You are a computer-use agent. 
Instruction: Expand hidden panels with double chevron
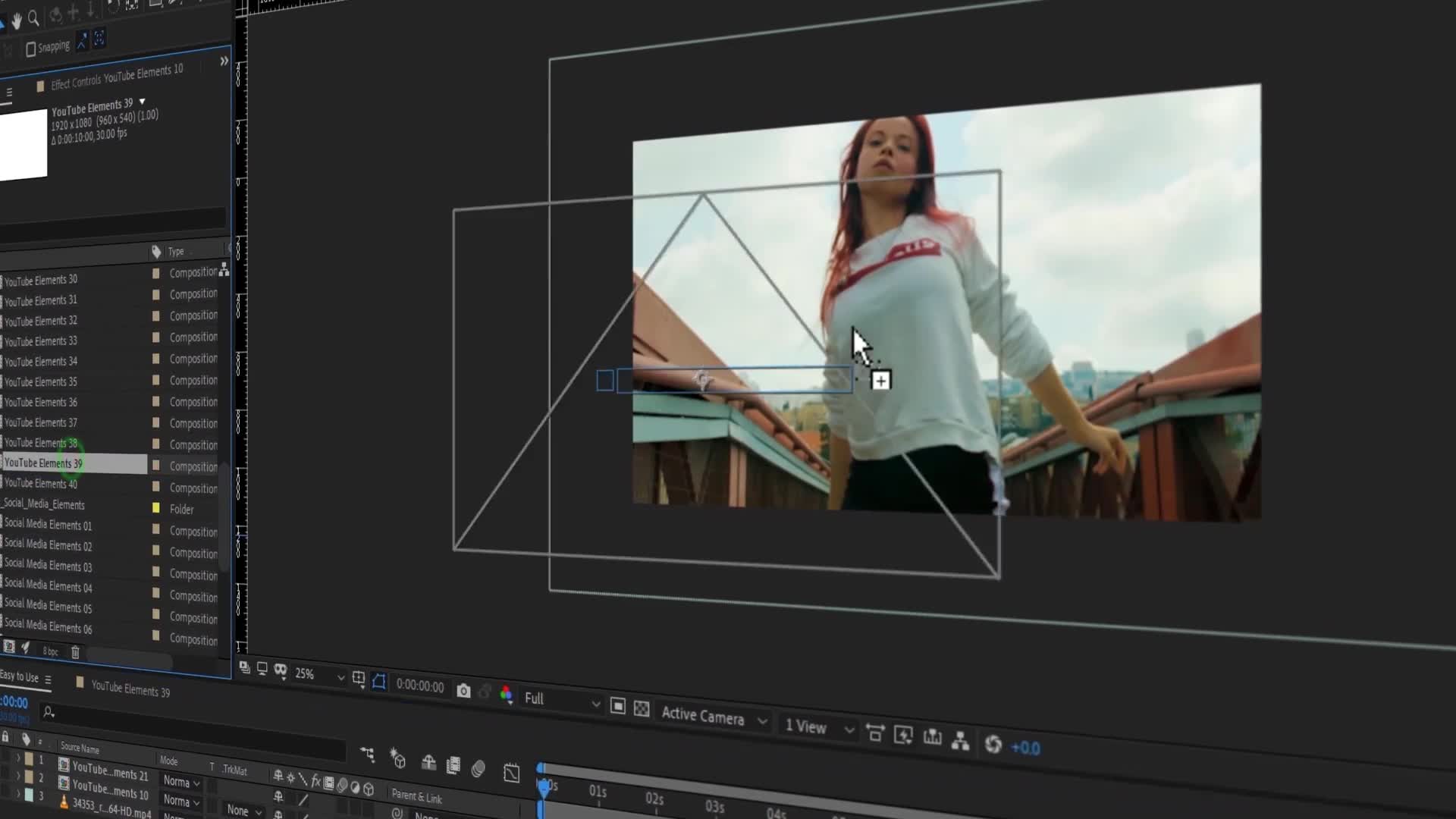(224, 61)
